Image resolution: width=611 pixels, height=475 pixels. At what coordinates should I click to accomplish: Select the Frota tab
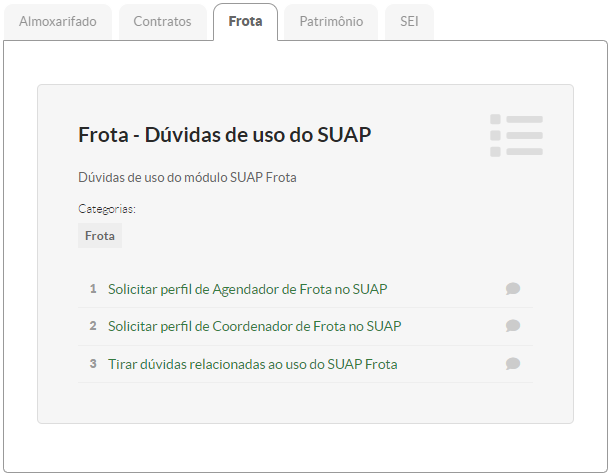click(x=245, y=21)
